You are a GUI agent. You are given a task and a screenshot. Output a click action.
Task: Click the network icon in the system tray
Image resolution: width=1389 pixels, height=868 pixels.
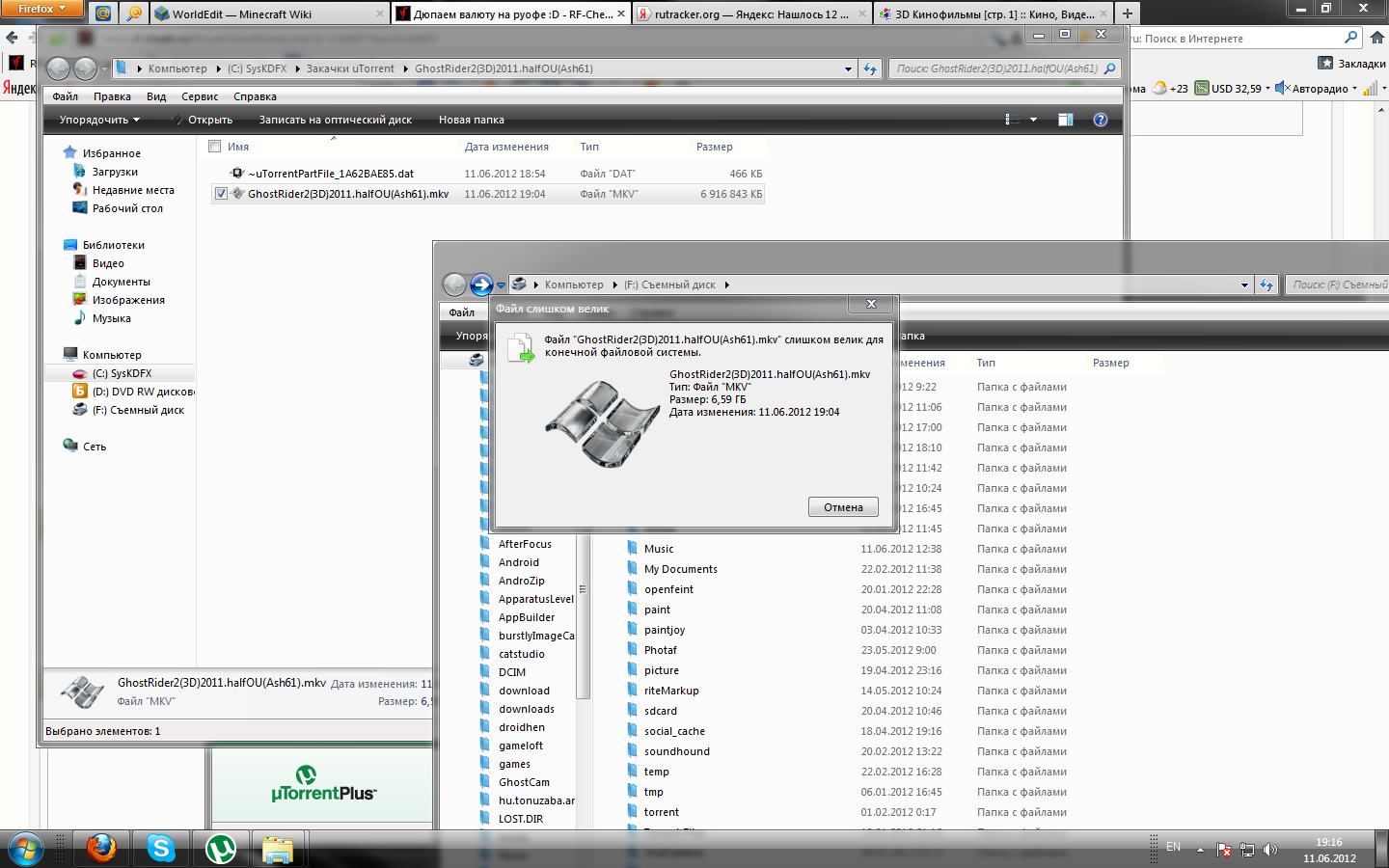click(1247, 850)
